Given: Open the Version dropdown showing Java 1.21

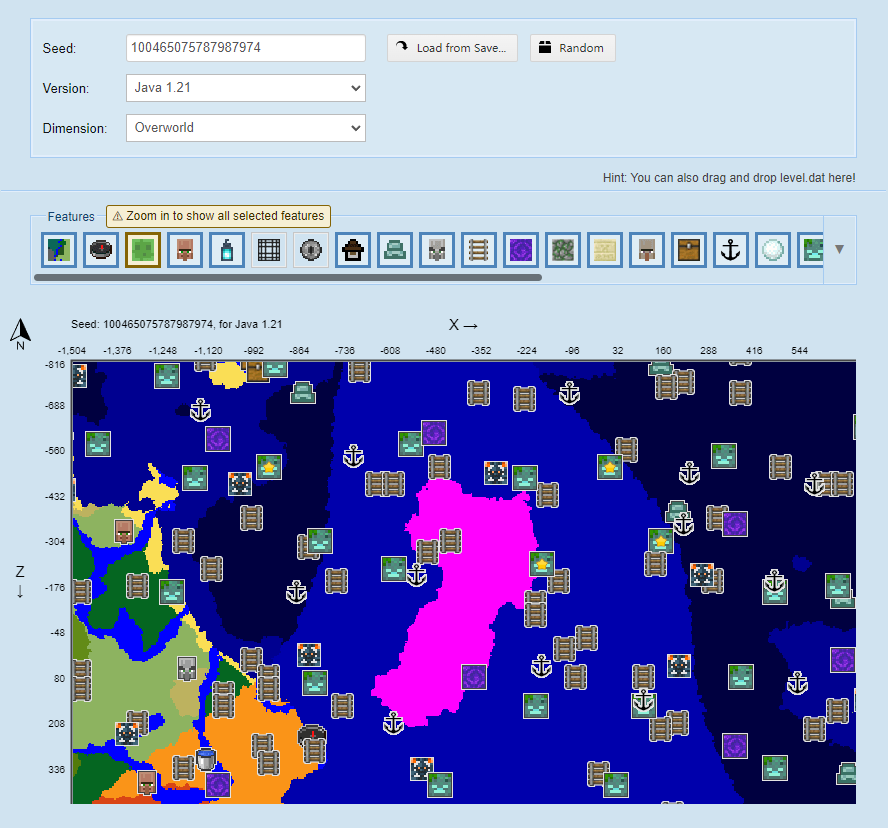Looking at the screenshot, I should point(246,88).
